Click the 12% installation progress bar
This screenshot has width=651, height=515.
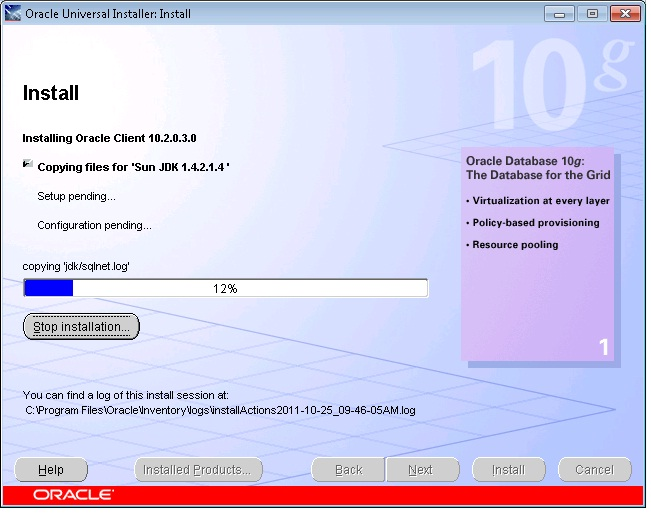[225, 288]
